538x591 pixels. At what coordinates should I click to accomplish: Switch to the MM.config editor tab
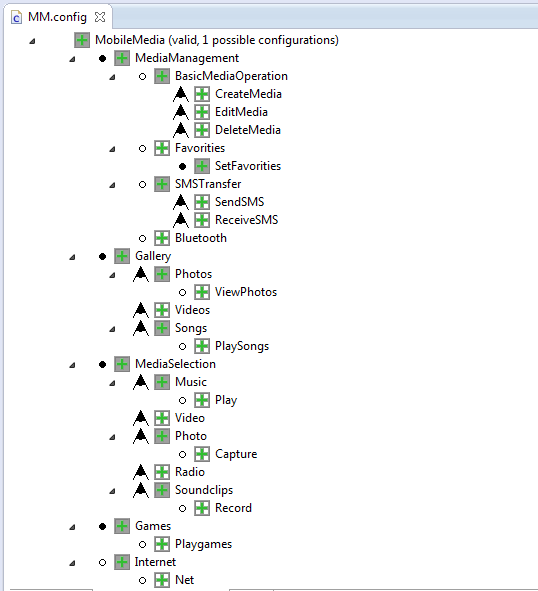pyautogui.click(x=57, y=17)
